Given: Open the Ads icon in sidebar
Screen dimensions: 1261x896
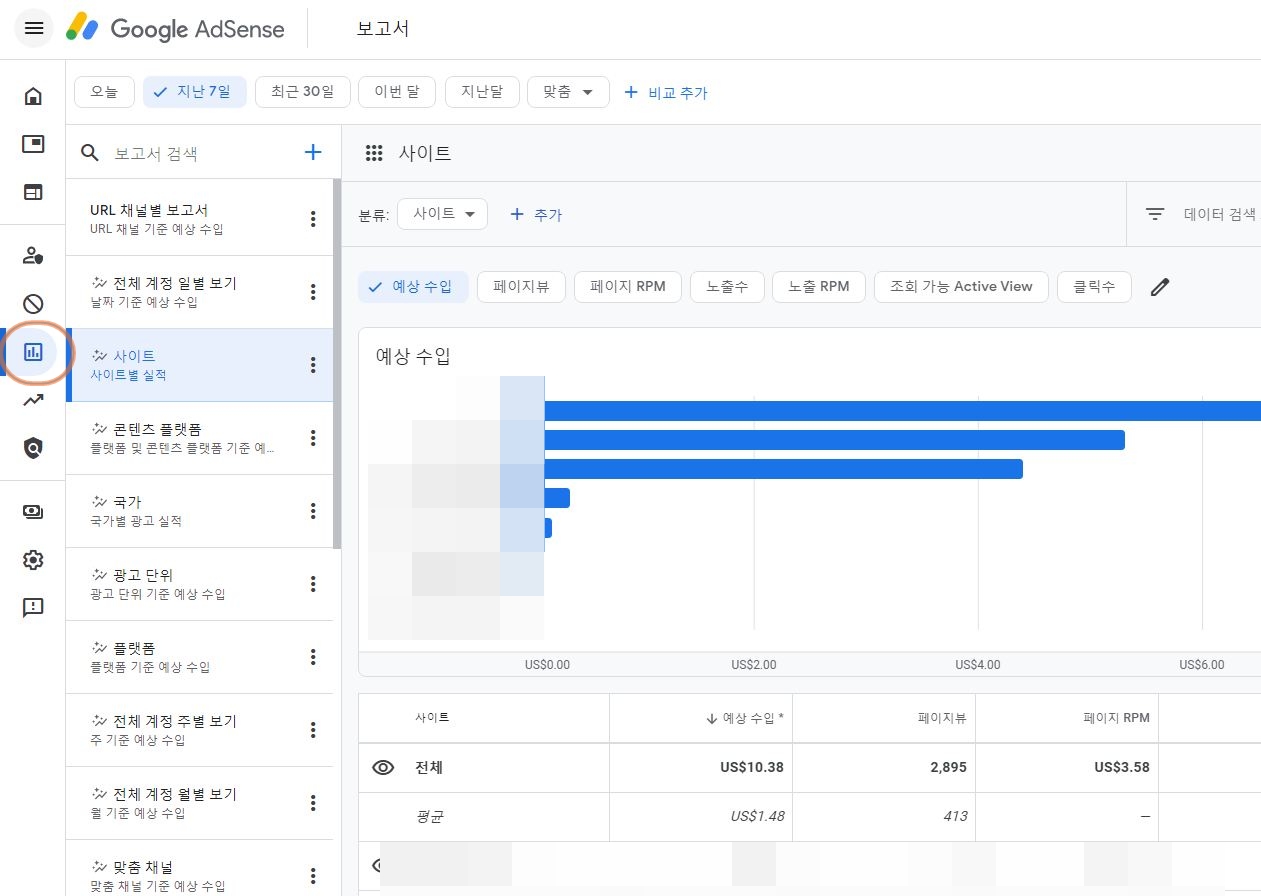Looking at the screenshot, I should [33, 144].
